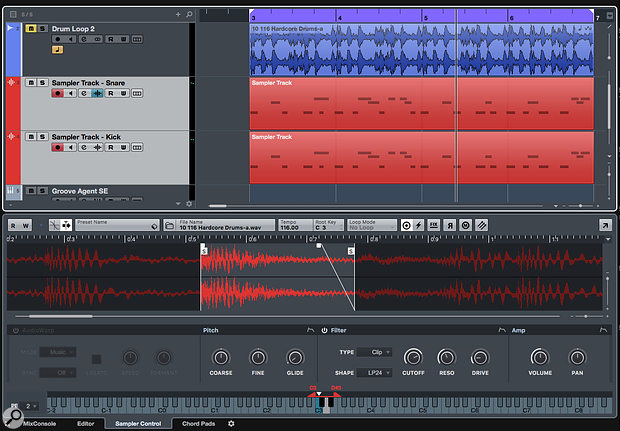The image size is (620, 431).
Task: Show Filter envelope editor
Action: pyautogui.click(x=502, y=330)
